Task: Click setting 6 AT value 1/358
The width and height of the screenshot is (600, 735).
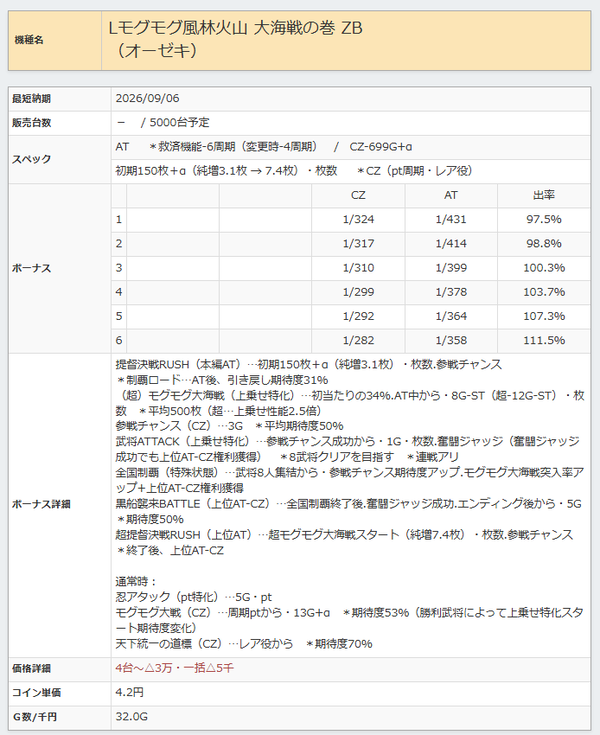Action: pyautogui.click(x=451, y=341)
